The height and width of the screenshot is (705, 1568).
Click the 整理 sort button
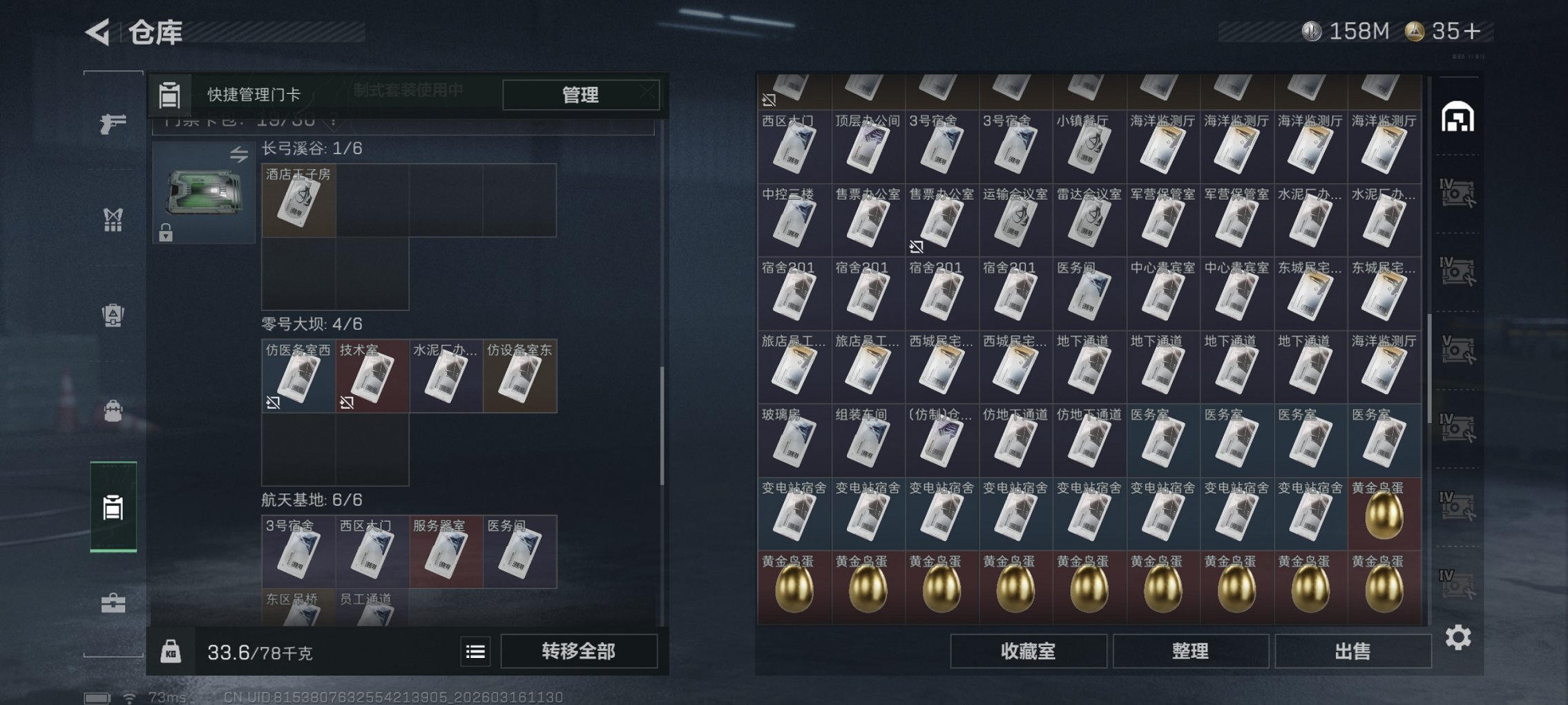(x=1190, y=651)
